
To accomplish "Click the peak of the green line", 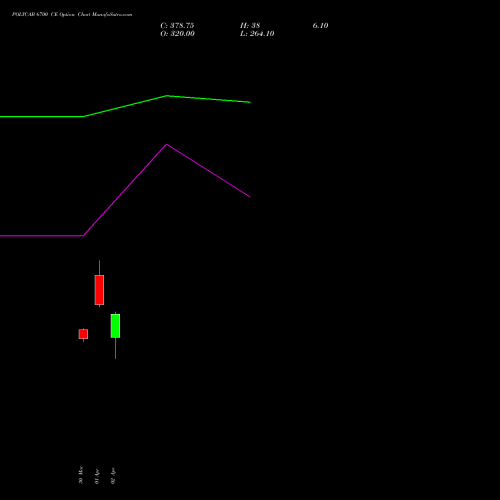I will (x=167, y=96).
